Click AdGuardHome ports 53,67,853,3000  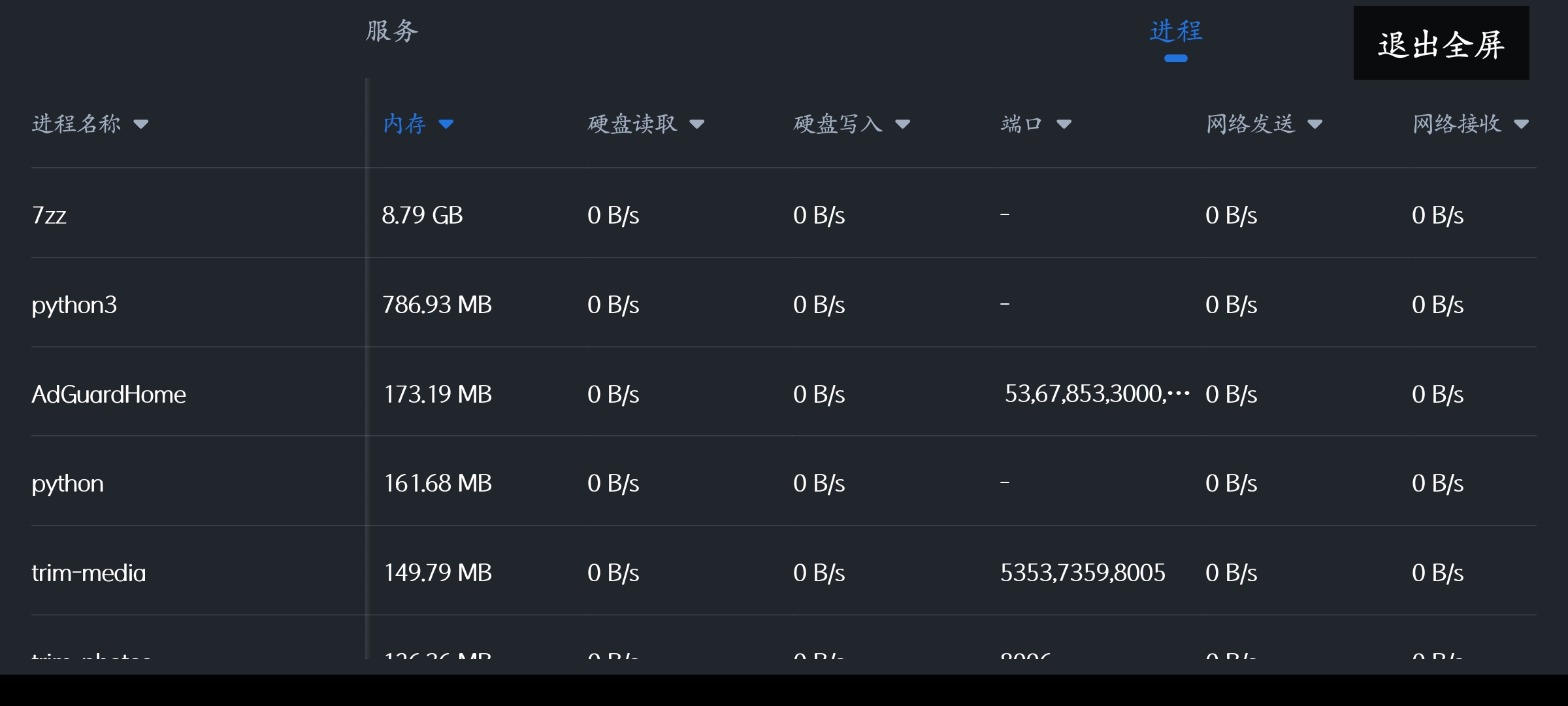point(1097,394)
